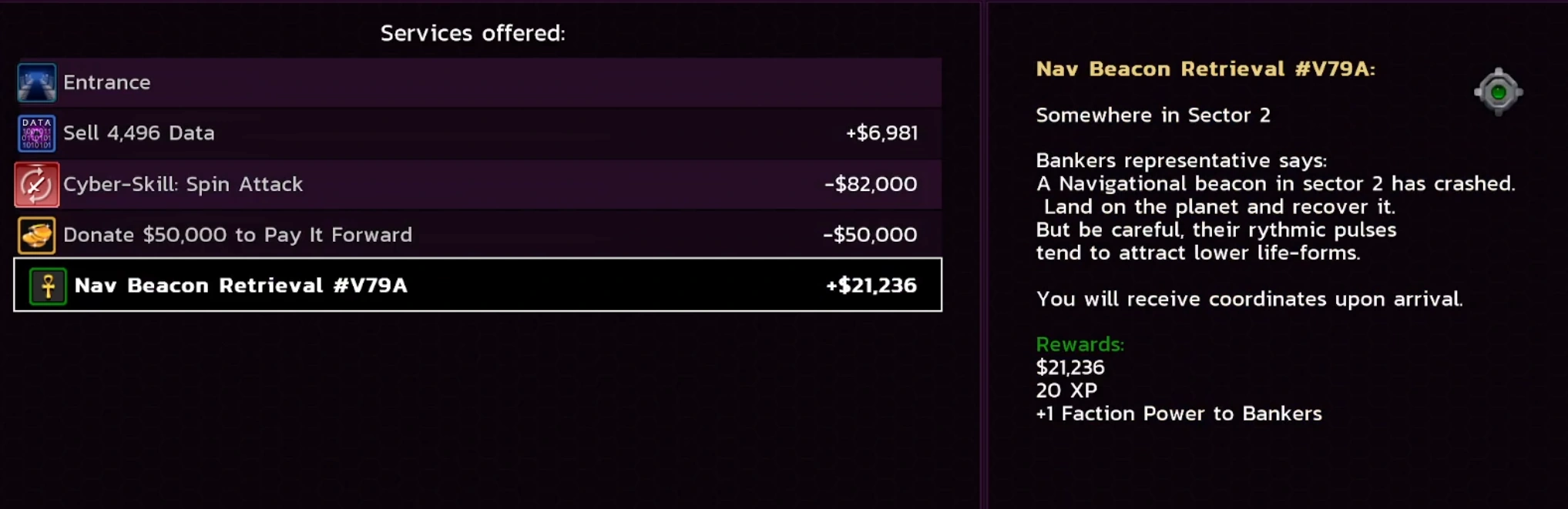Click the -$82,000 skill cost
The width and height of the screenshot is (1568, 509).
click(871, 185)
